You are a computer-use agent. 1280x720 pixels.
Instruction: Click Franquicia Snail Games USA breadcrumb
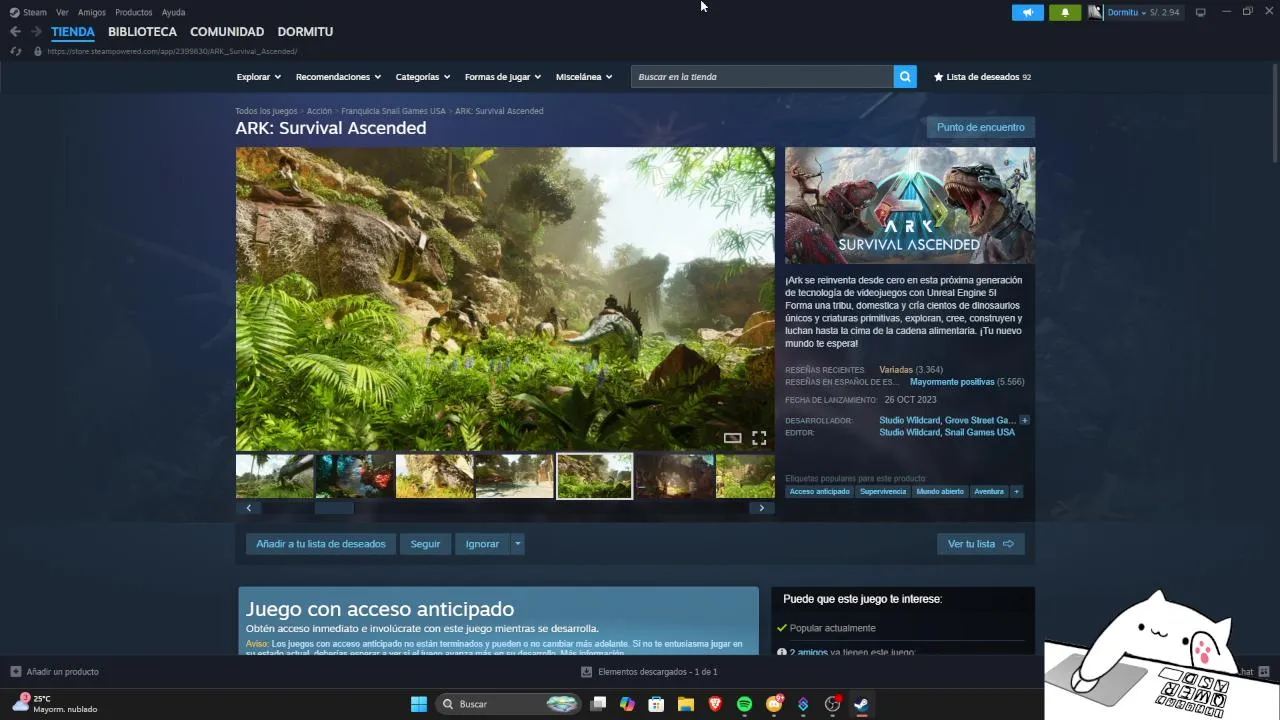[x=393, y=111]
